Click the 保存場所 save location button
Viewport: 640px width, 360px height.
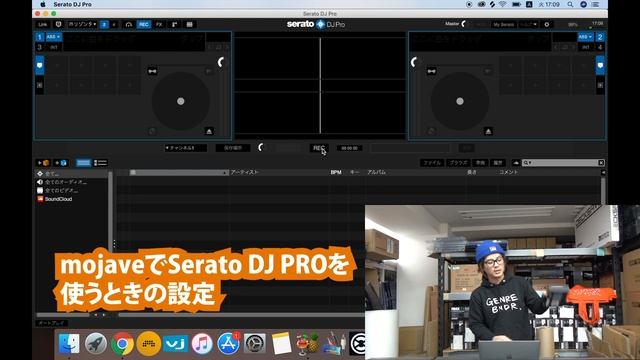point(233,148)
